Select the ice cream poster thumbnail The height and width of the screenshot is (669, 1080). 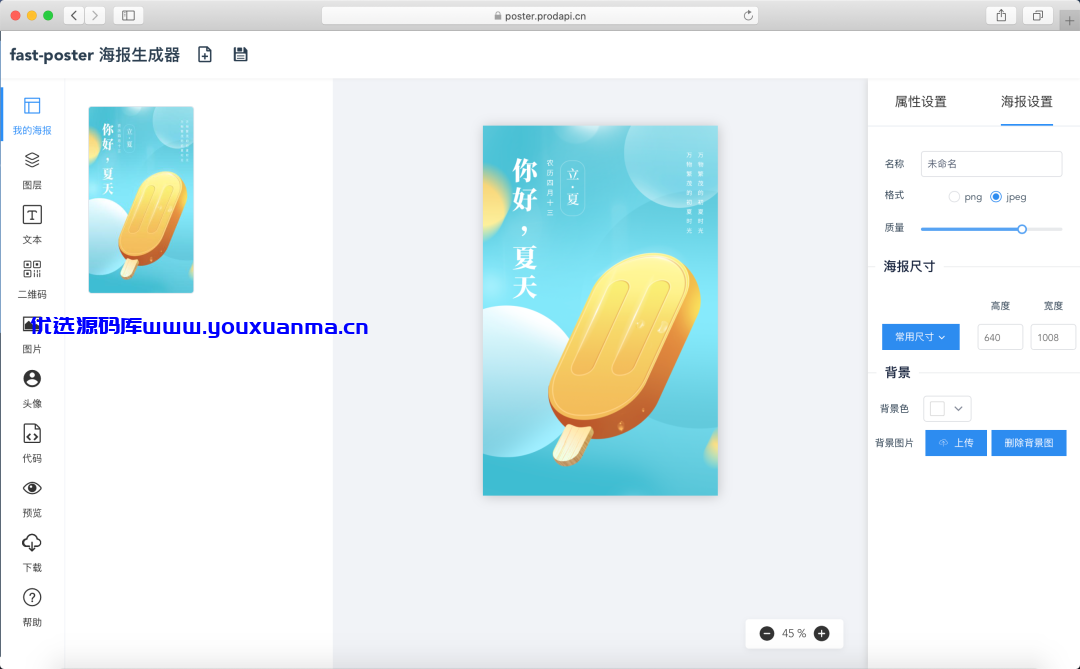[141, 200]
